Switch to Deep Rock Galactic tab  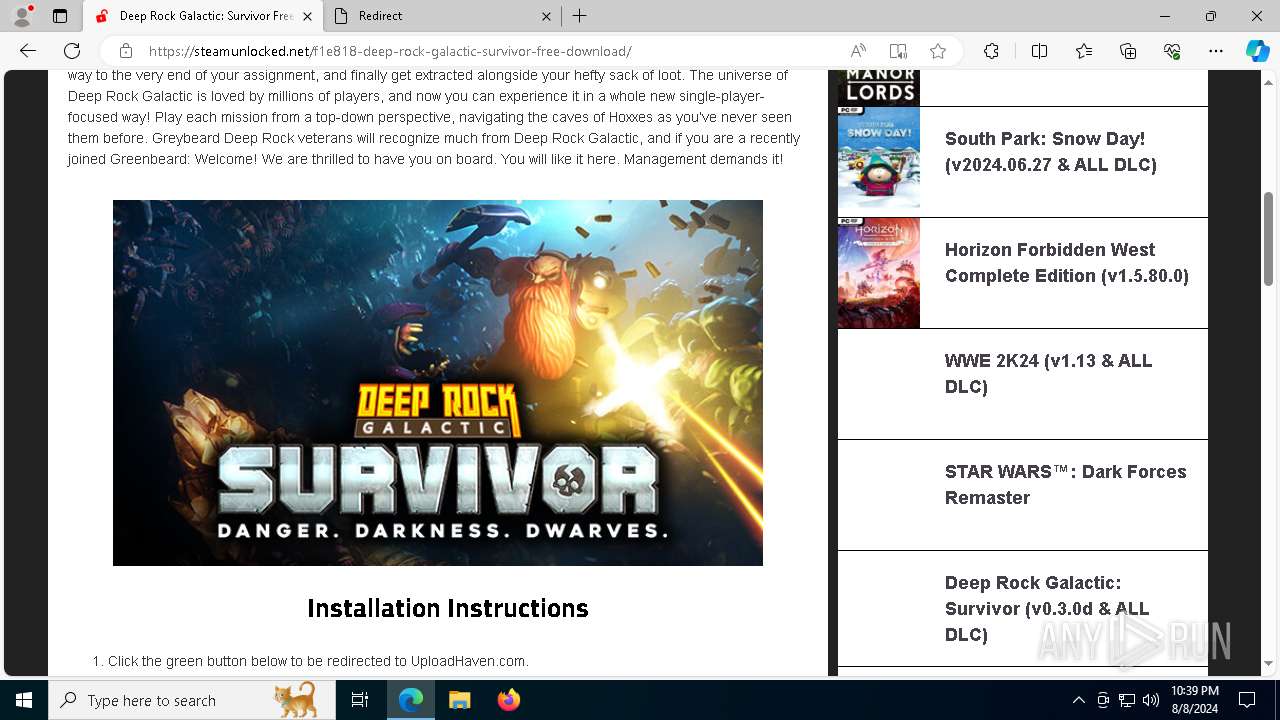[x=204, y=16]
